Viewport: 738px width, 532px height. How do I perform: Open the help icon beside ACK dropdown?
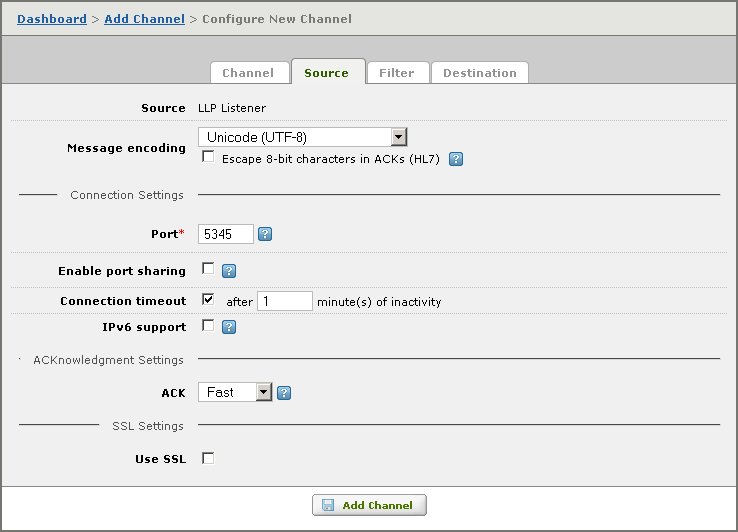(x=284, y=393)
